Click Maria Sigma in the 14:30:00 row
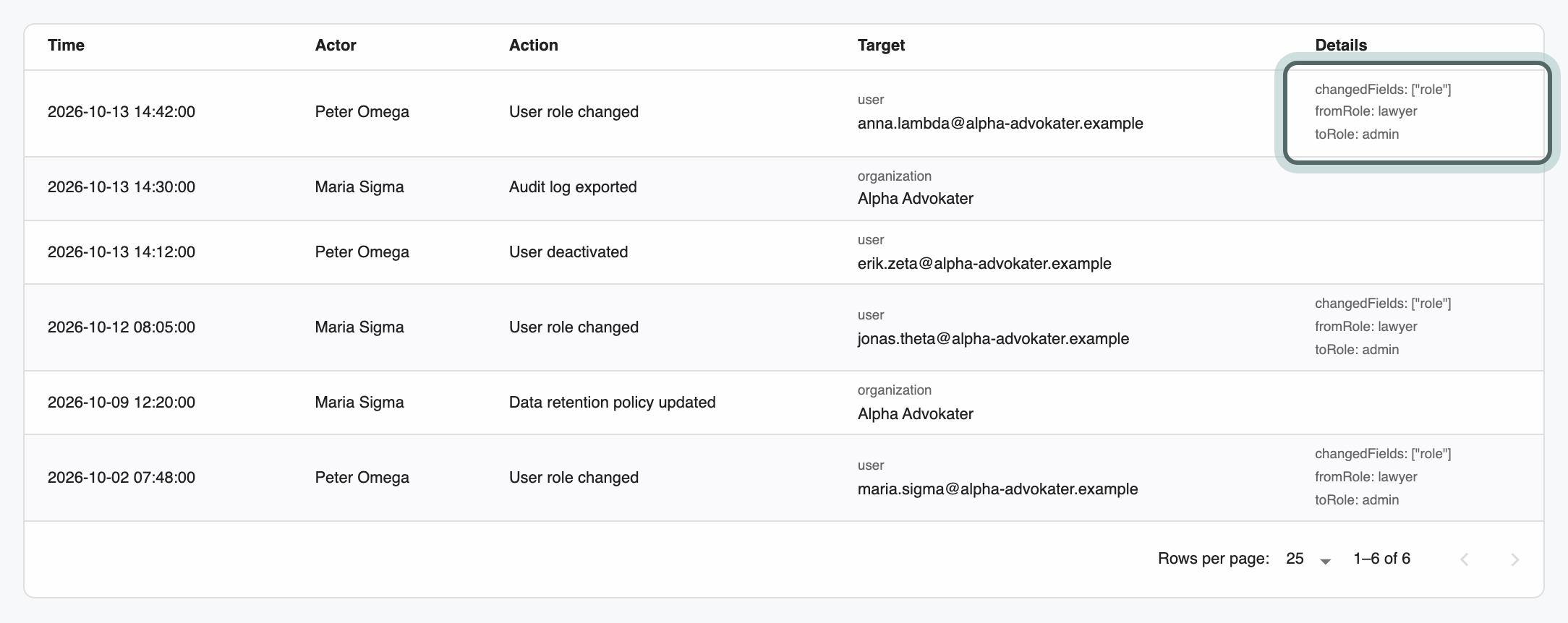Screen dimensions: 1568x623 [359, 187]
